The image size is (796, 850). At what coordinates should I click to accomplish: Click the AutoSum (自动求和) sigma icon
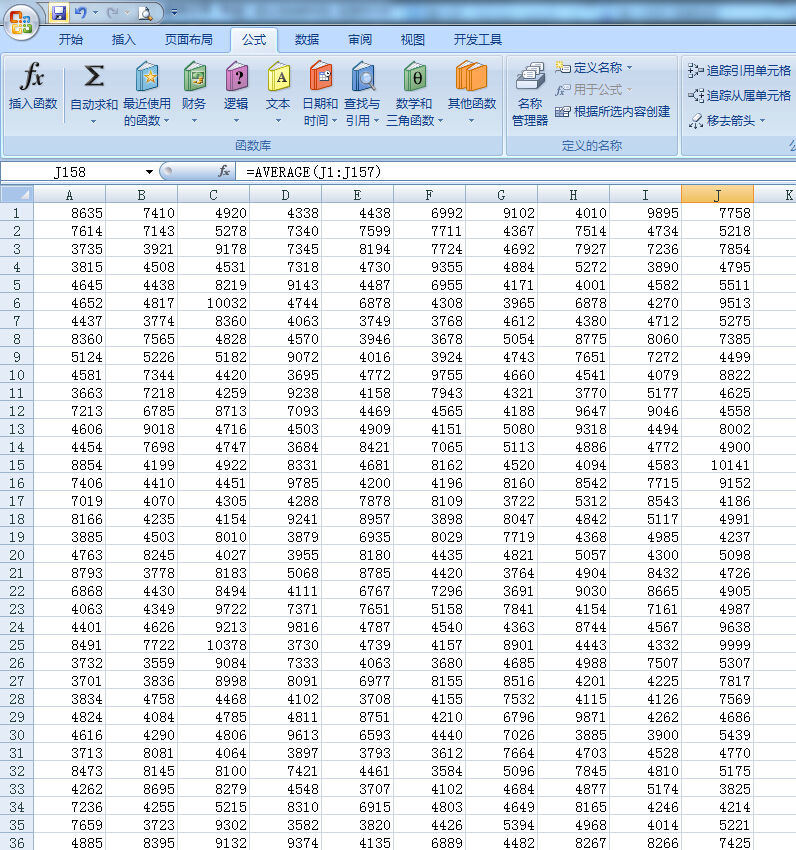pos(93,78)
